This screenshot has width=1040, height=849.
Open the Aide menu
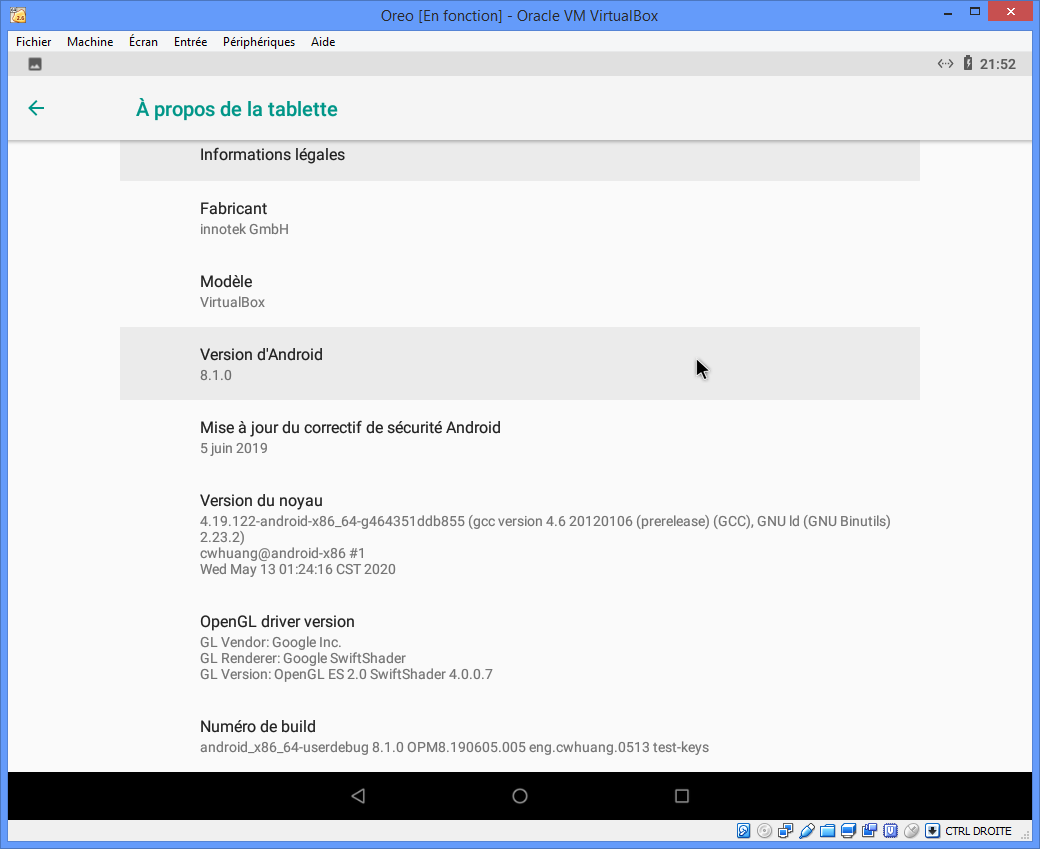[323, 42]
